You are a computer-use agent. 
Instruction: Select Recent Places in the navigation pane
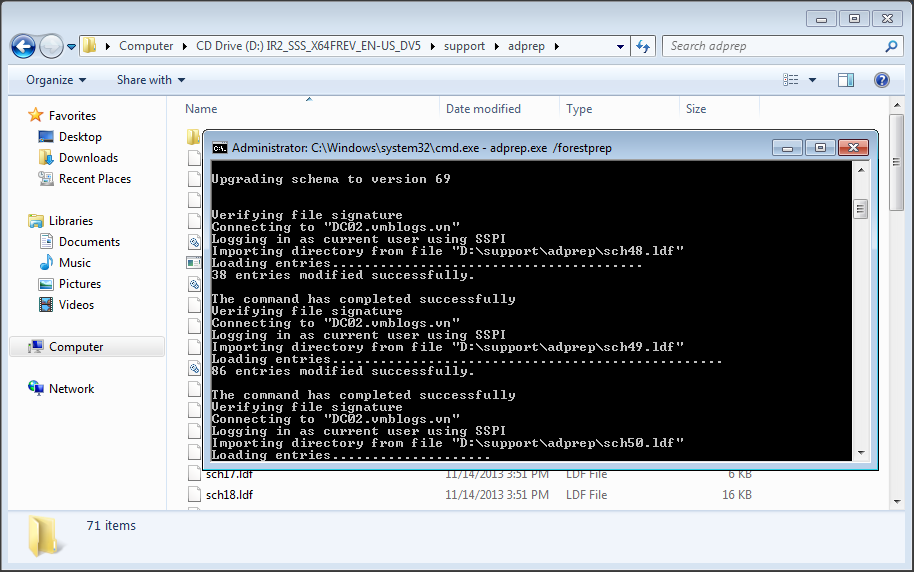(x=94, y=179)
